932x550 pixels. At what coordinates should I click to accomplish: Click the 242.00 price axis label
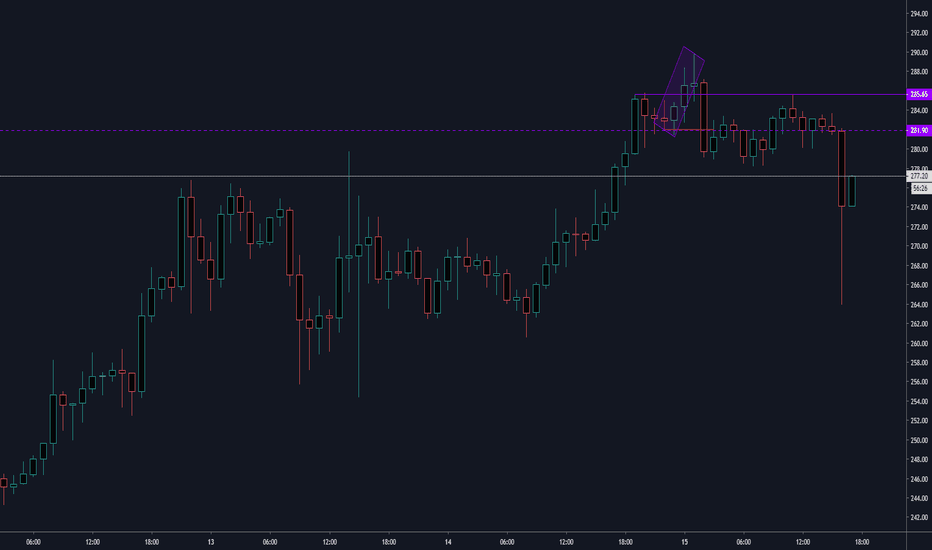point(919,518)
